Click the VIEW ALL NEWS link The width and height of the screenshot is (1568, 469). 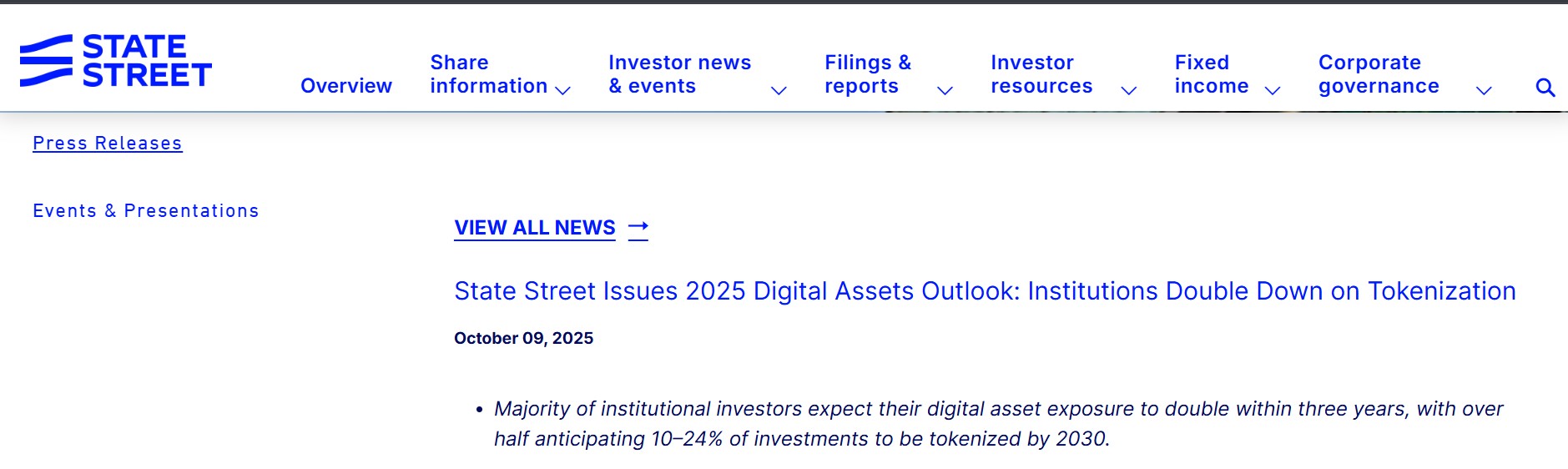(534, 228)
